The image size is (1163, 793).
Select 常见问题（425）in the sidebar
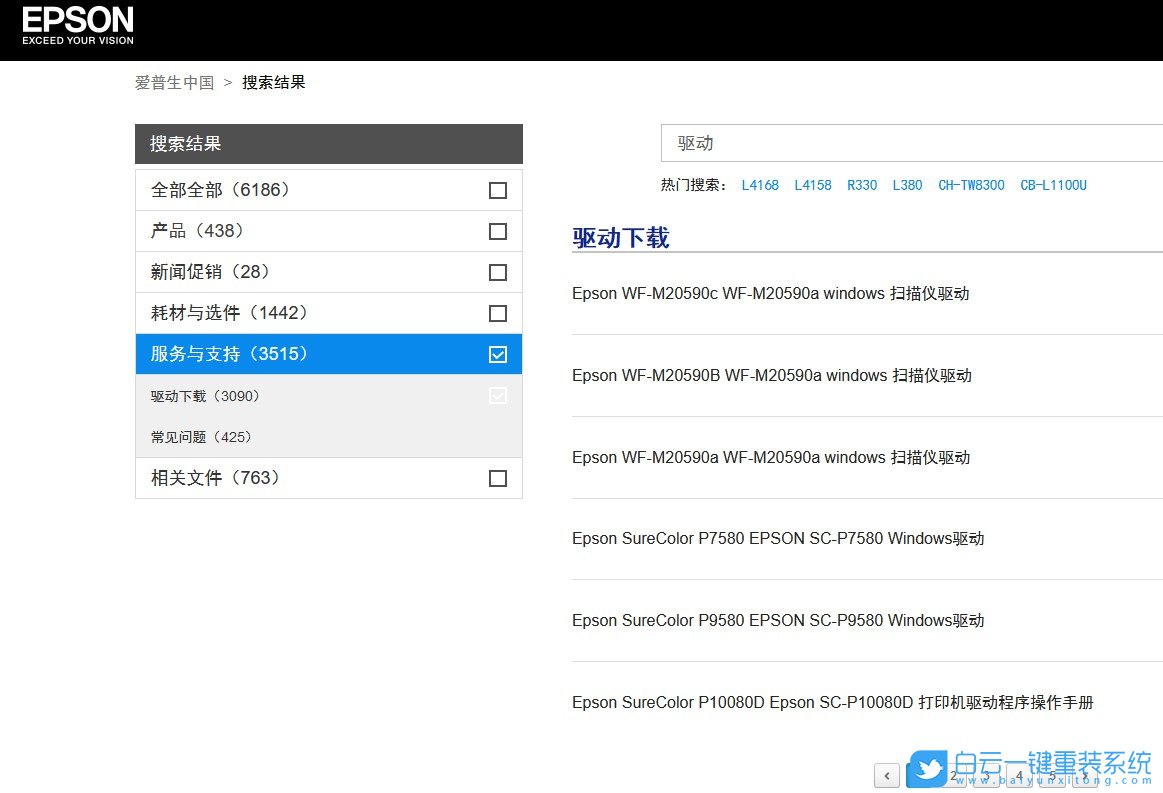(x=199, y=437)
